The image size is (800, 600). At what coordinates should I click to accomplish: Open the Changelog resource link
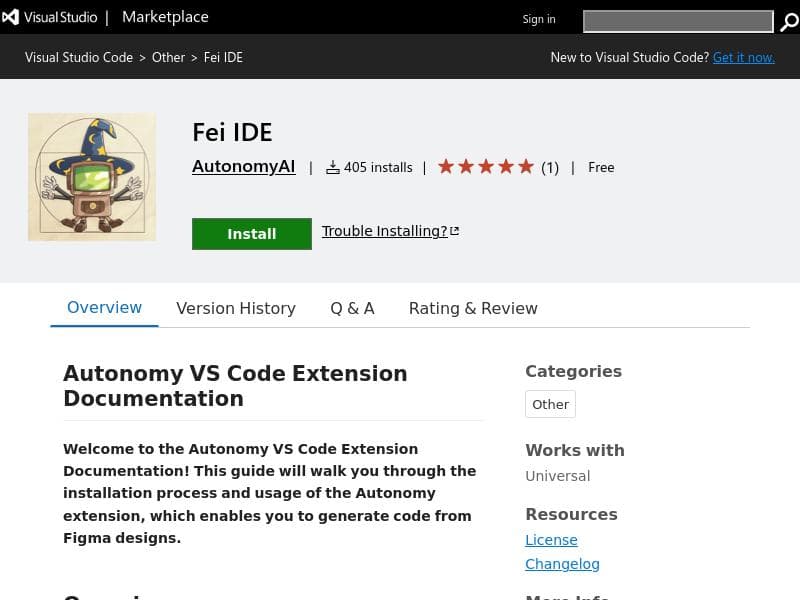tap(562, 564)
